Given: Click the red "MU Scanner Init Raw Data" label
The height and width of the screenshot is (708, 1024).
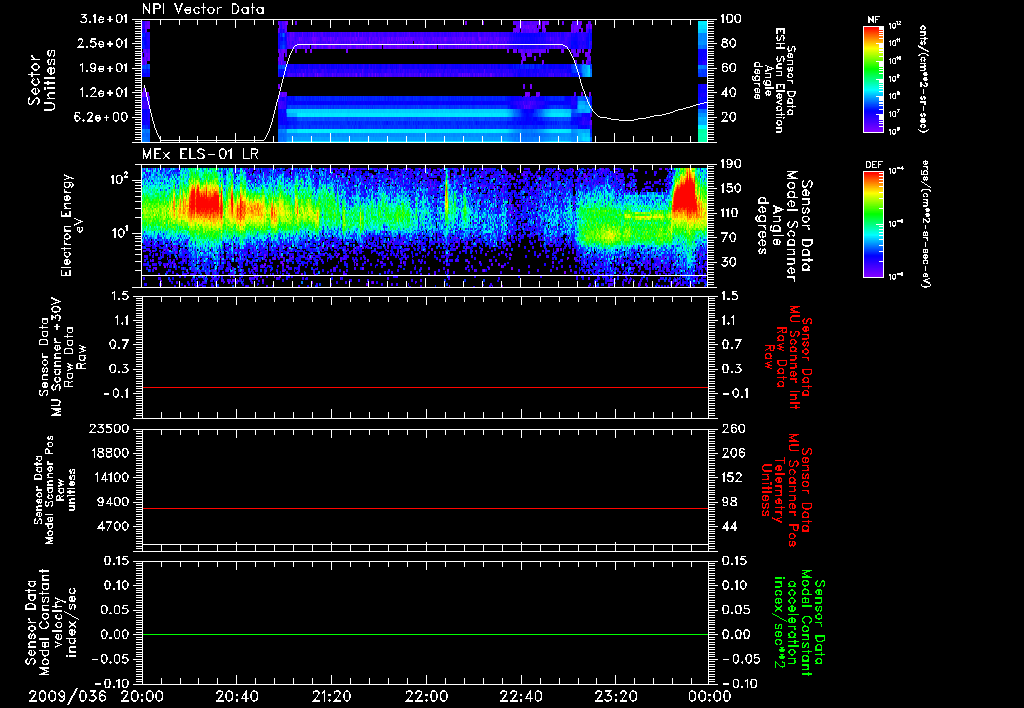Looking at the screenshot, I should (x=788, y=357).
